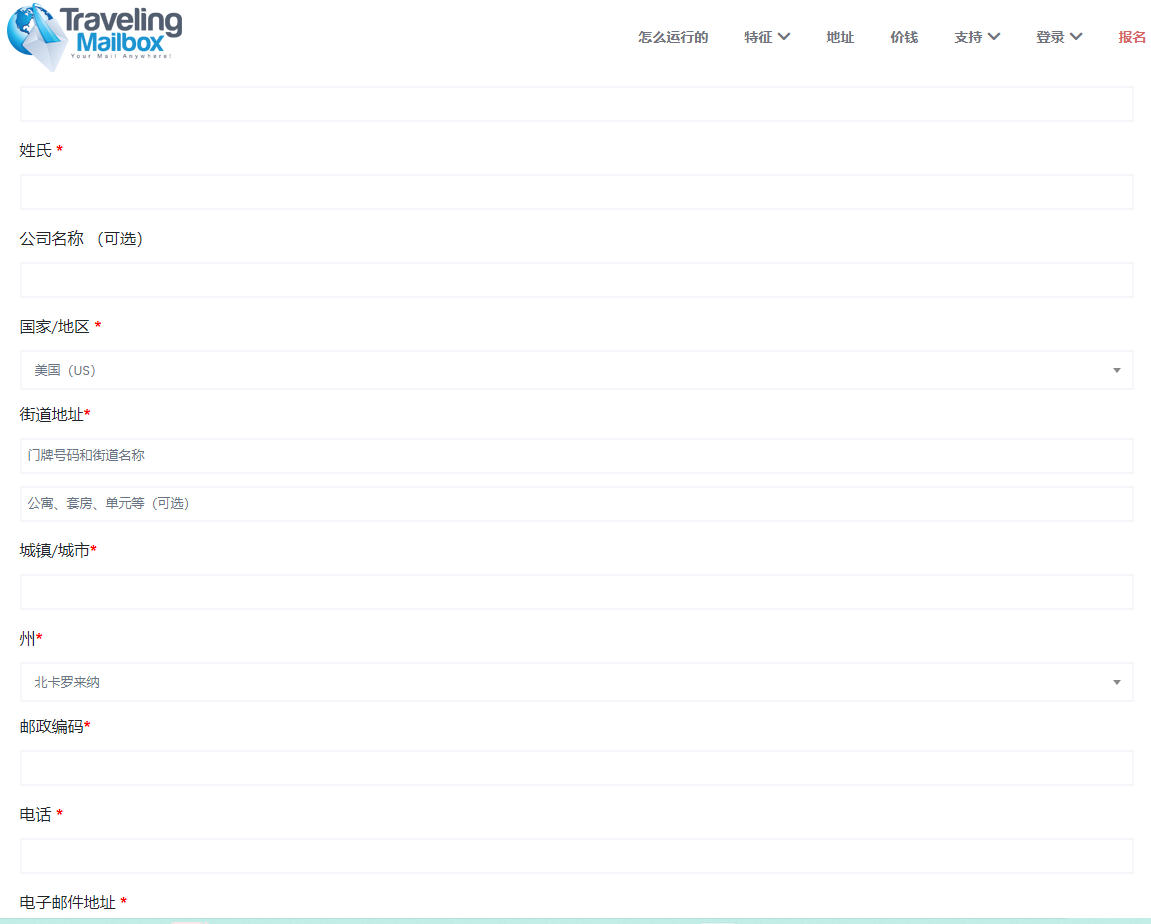Click the 城镇/城市 input field

[x=576, y=592]
